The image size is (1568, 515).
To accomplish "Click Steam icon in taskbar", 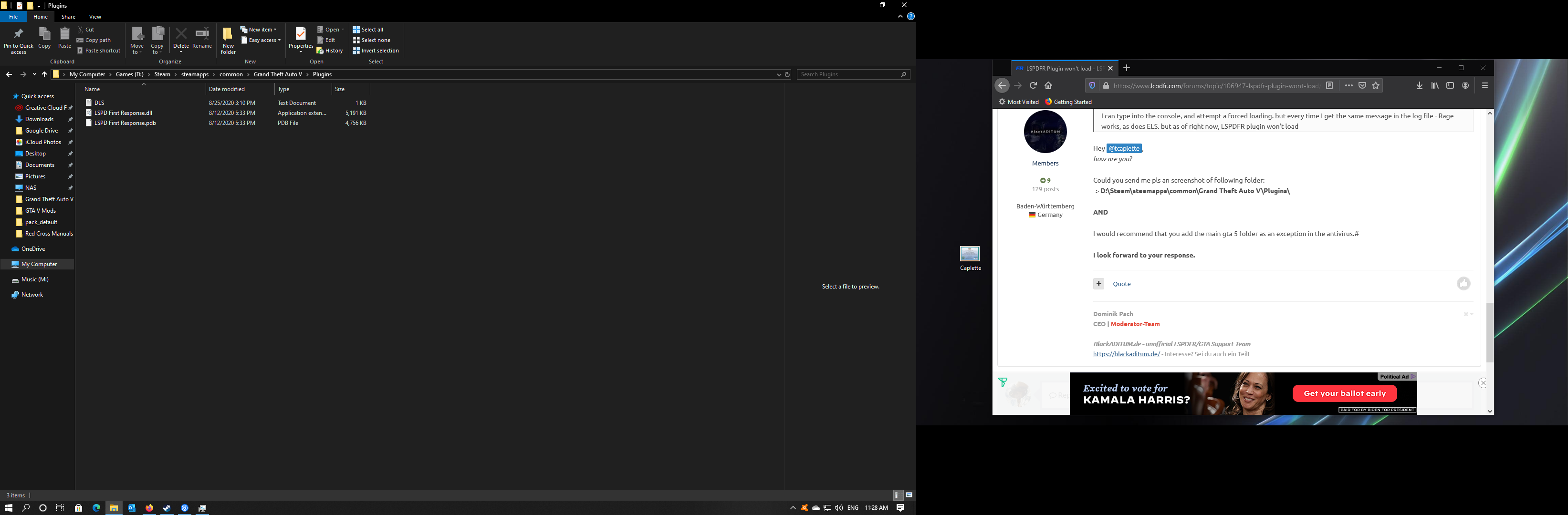I will tap(167, 508).
